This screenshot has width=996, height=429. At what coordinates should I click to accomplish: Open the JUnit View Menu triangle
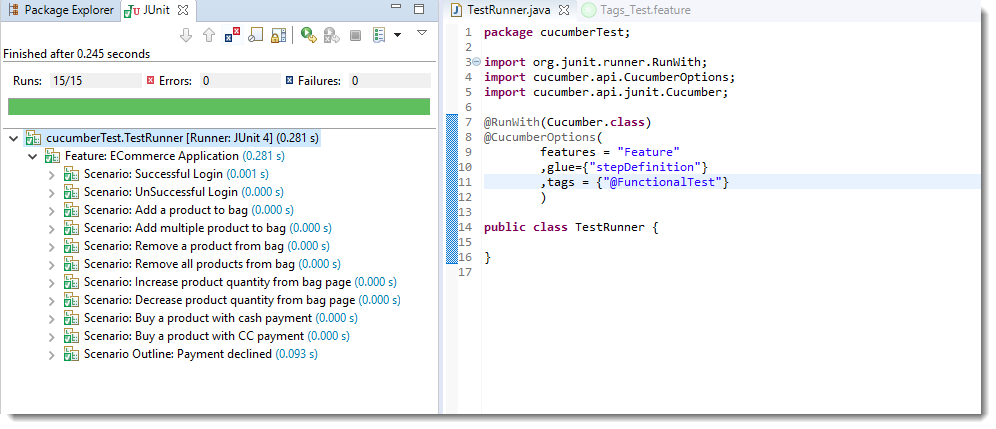[x=422, y=32]
